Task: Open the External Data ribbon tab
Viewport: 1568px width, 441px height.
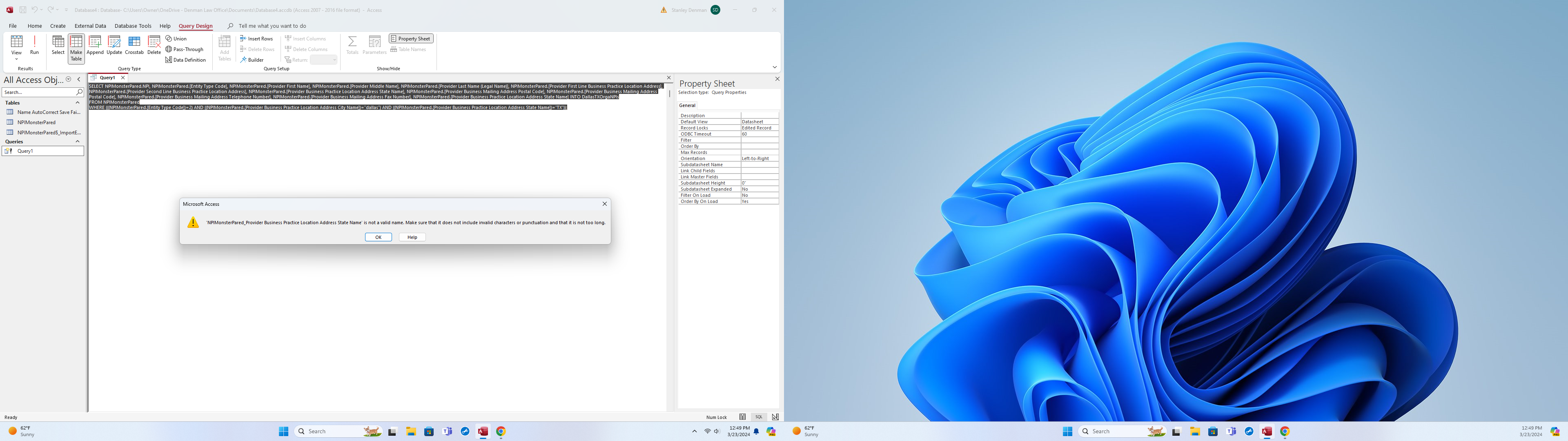Action: click(x=90, y=26)
